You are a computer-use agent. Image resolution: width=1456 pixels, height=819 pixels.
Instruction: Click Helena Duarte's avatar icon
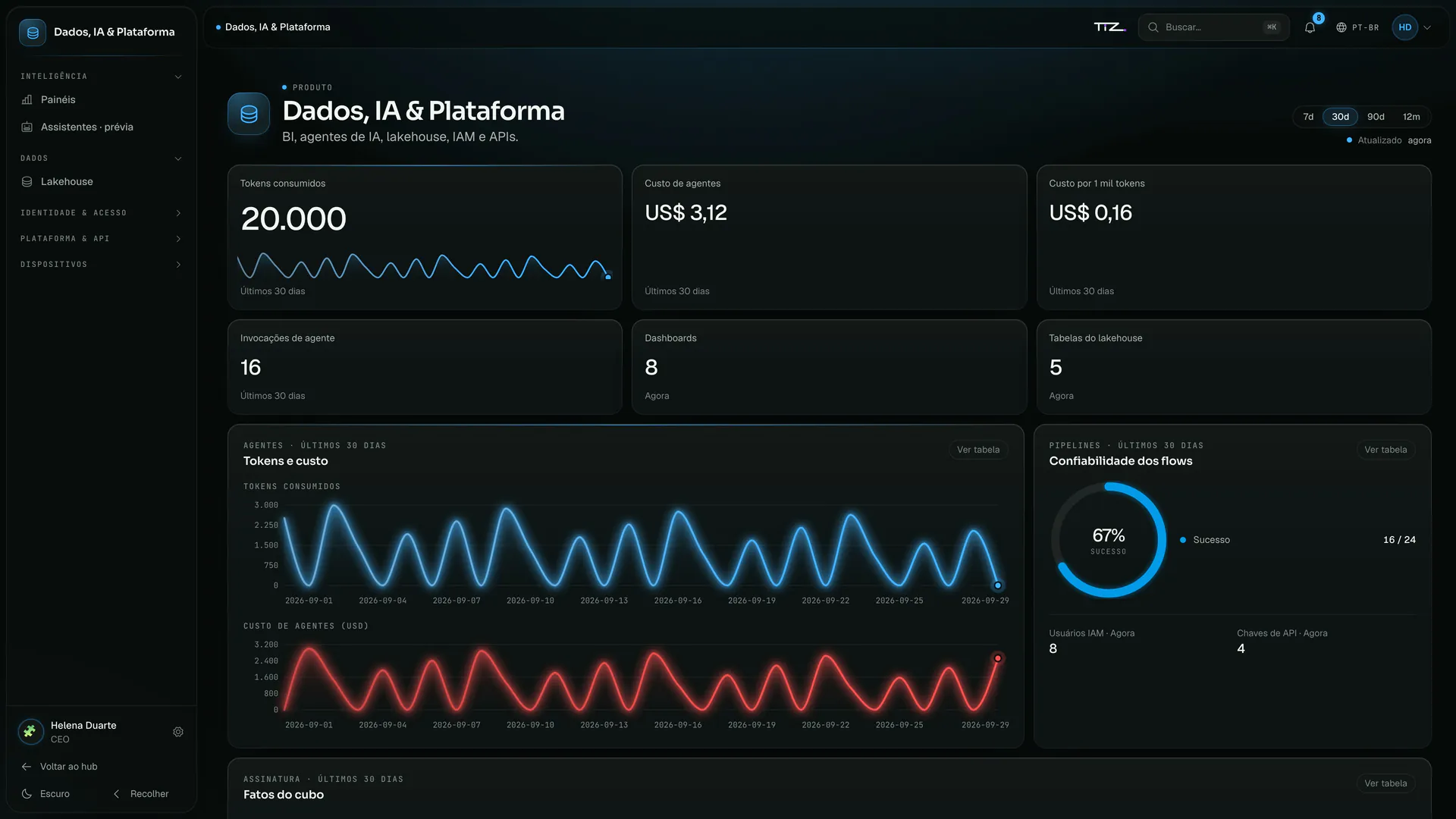(x=30, y=732)
